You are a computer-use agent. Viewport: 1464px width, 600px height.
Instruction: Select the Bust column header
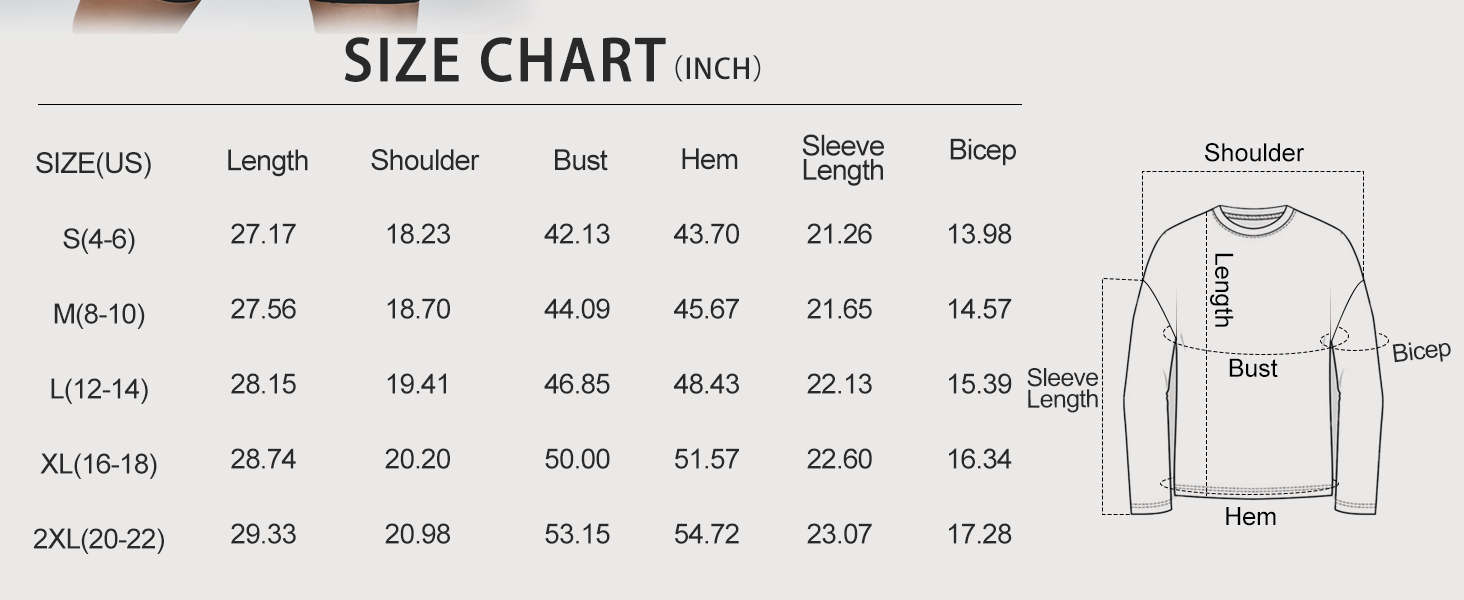coord(580,161)
